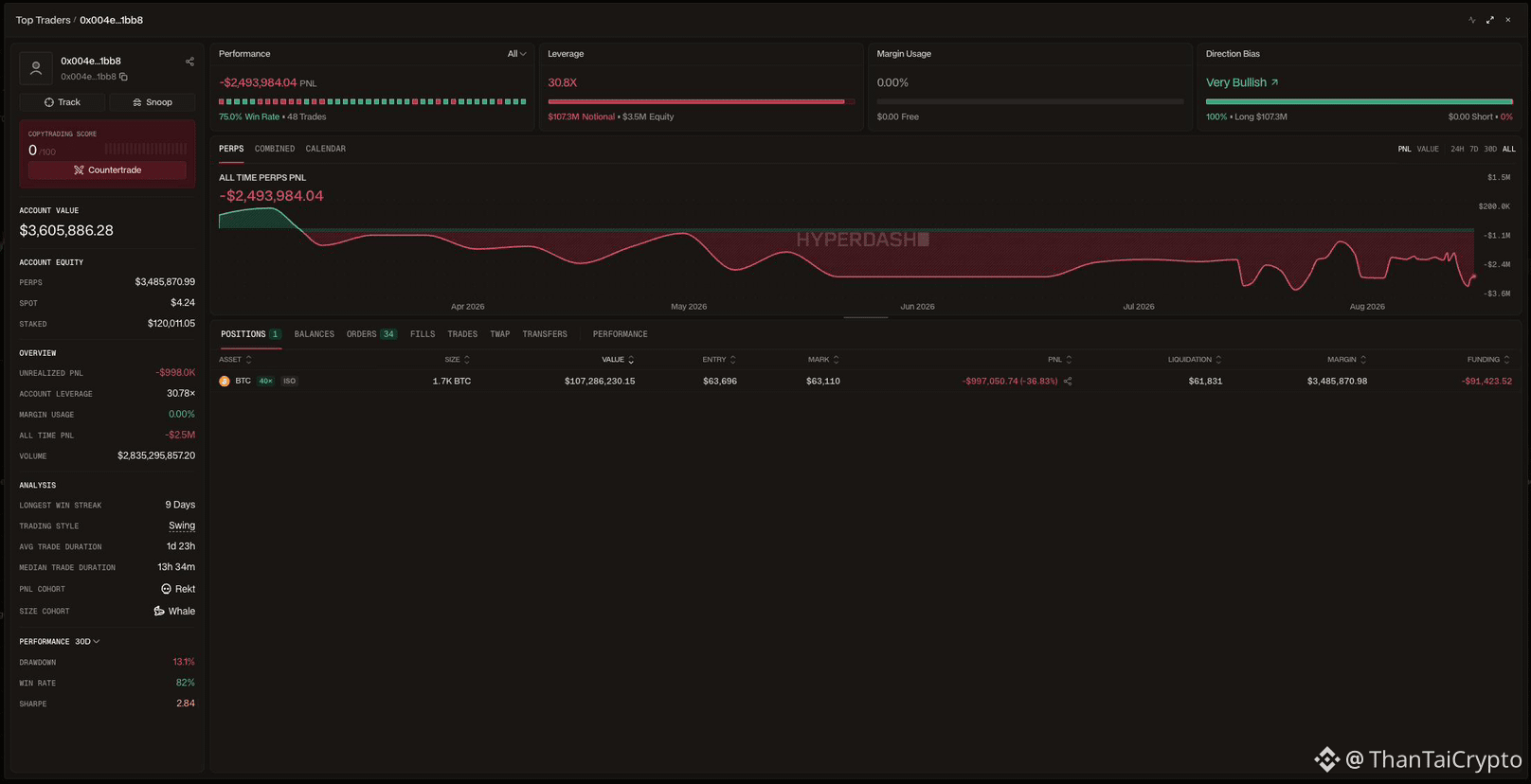Click the red Leverage usage bar

point(696,101)
